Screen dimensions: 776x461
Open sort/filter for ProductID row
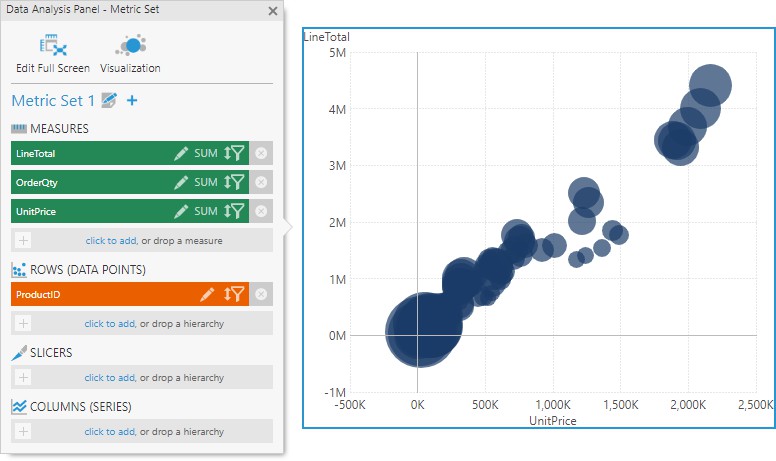[x=234, y=294]
